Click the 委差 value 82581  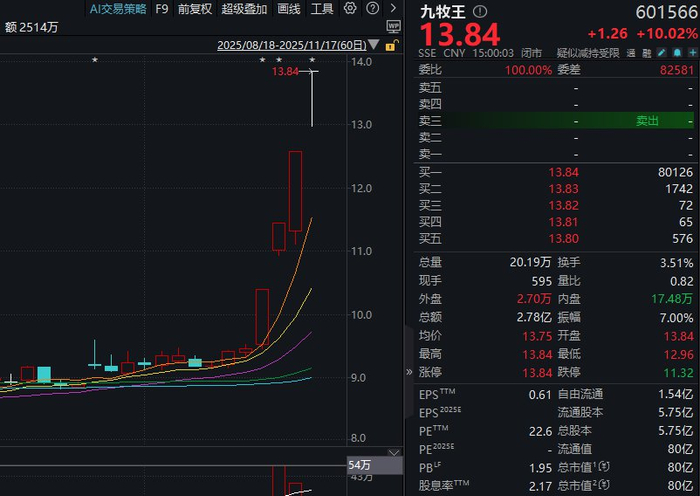(x=677, y=70)
